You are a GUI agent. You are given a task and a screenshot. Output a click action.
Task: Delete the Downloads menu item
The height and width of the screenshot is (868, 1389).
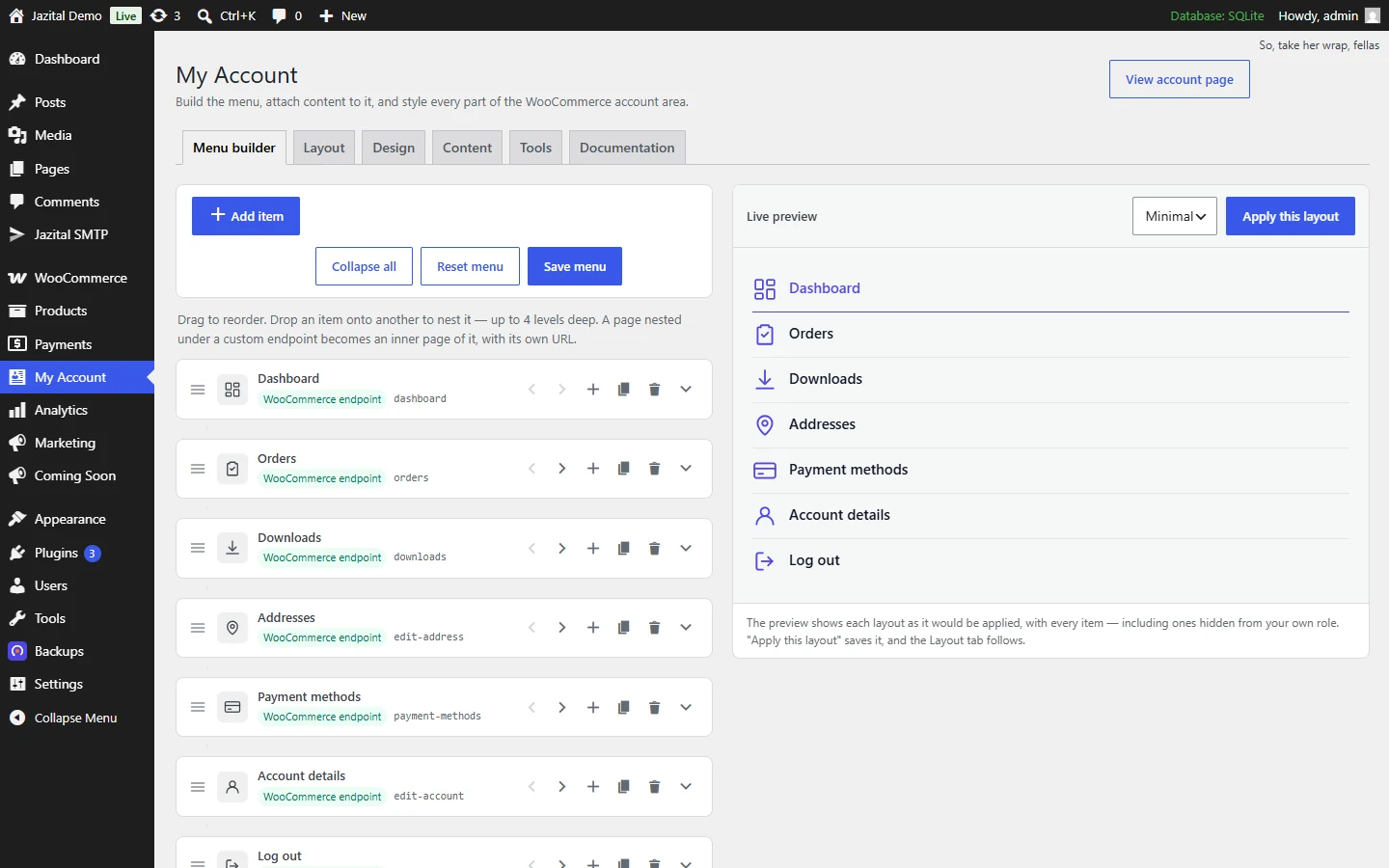point(654,549)
